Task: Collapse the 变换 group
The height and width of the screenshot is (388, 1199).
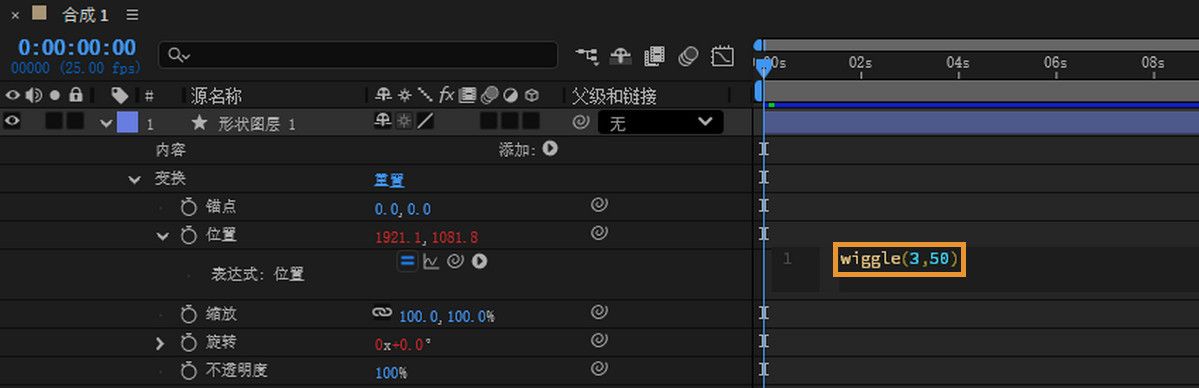Action: pos(135,180)
